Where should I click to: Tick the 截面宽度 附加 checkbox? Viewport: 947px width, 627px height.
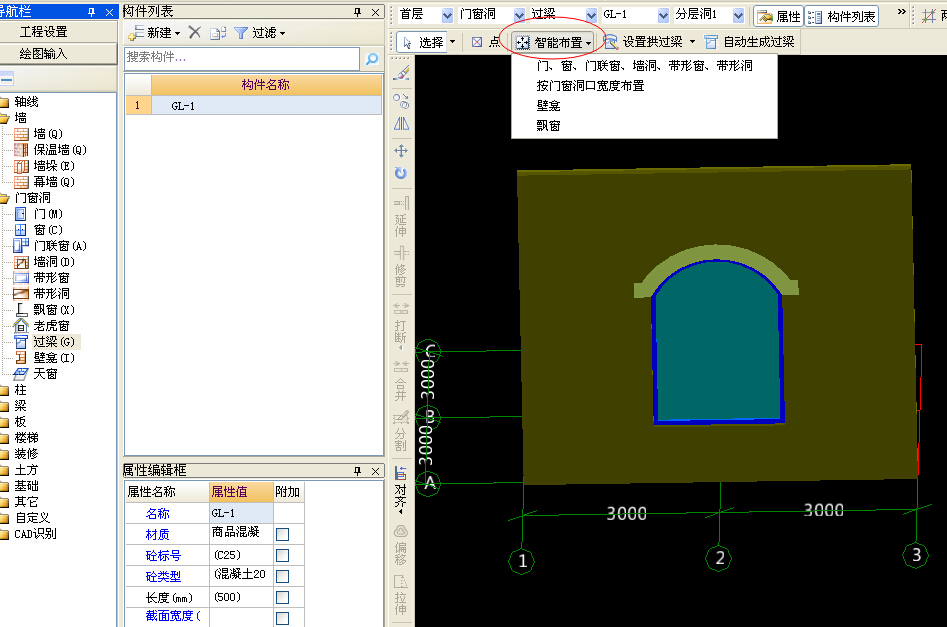[282, 618]
